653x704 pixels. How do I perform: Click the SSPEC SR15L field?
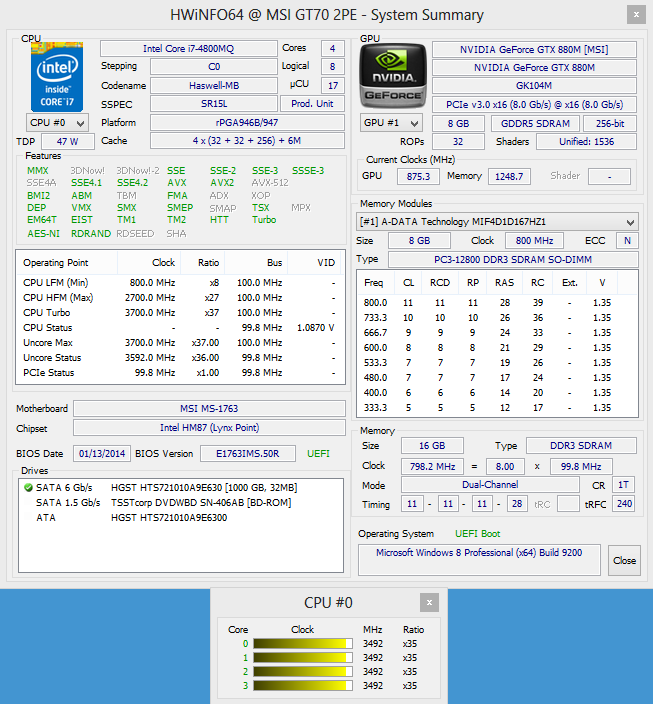[x=214, y=104]
